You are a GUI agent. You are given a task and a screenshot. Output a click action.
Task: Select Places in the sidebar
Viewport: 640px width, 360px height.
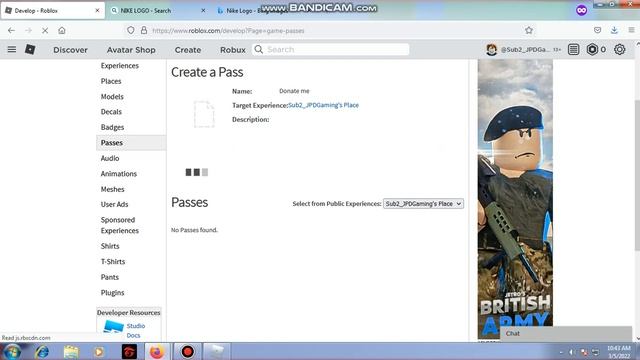[x=111, y=81]
